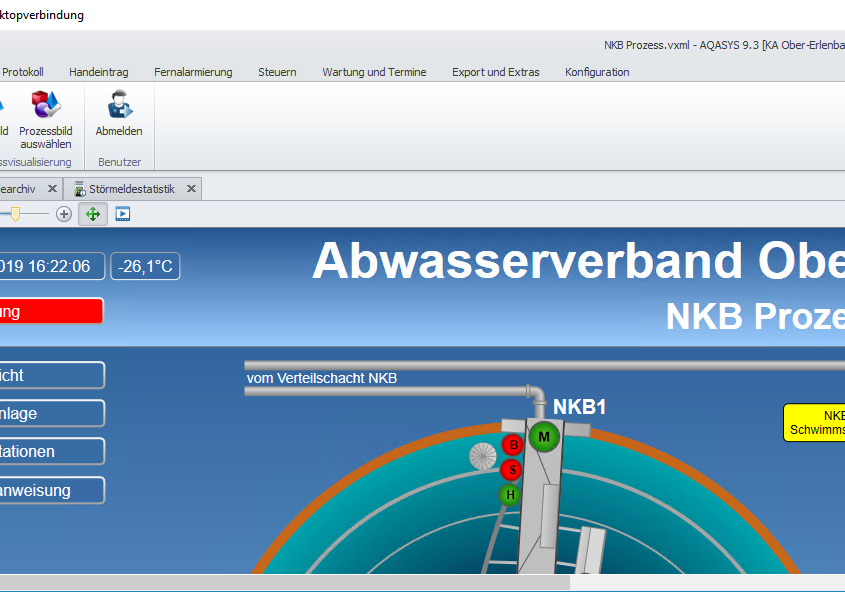Click the round brush symbol beside NKB1 bridge
This screenshot has width=845, height=592.
482,456
